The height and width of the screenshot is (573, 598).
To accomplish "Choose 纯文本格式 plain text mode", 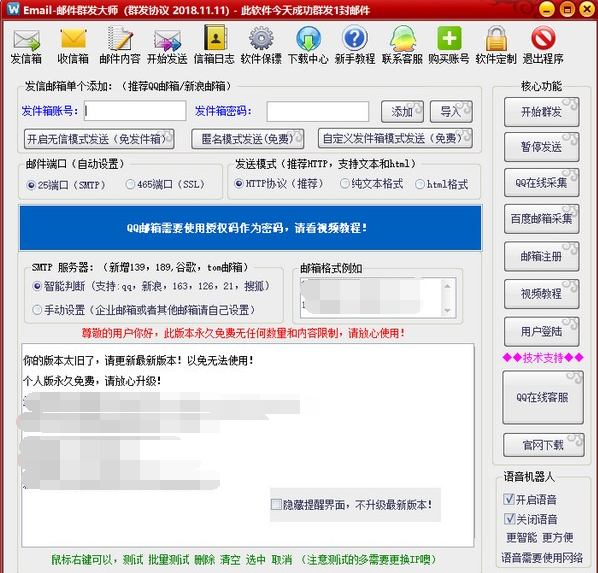I will point(344,184).
